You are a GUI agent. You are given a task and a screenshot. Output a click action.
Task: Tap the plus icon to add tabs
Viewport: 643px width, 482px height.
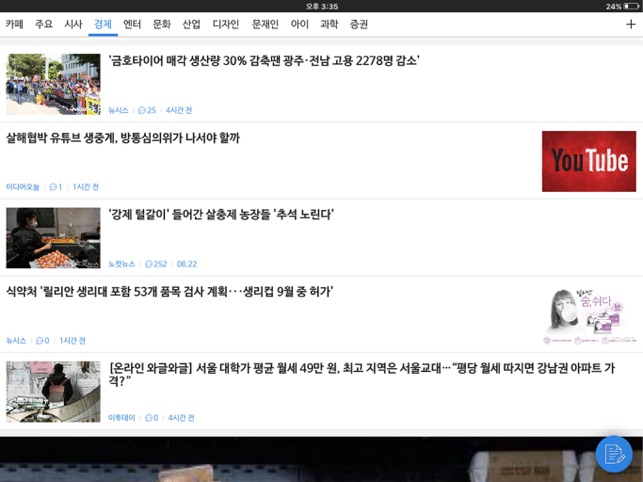(630, 23)
